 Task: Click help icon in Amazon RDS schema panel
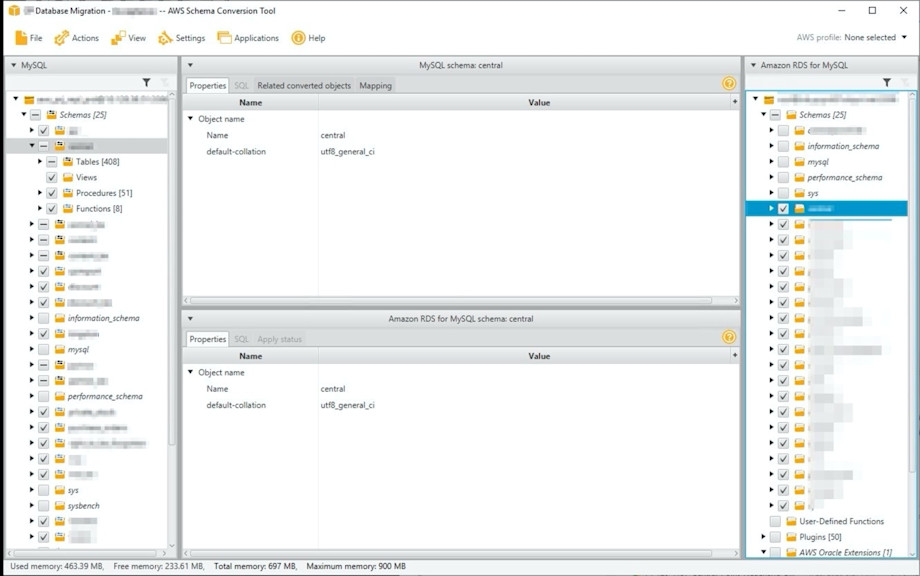[729, 337]
